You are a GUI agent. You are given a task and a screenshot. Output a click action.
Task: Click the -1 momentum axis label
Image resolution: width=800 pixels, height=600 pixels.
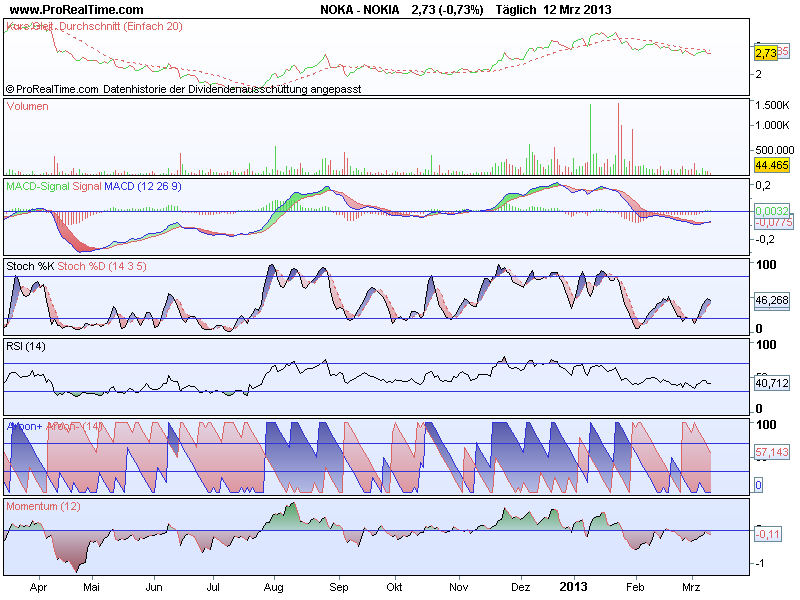pyautogui.click(x=760, y=563)
